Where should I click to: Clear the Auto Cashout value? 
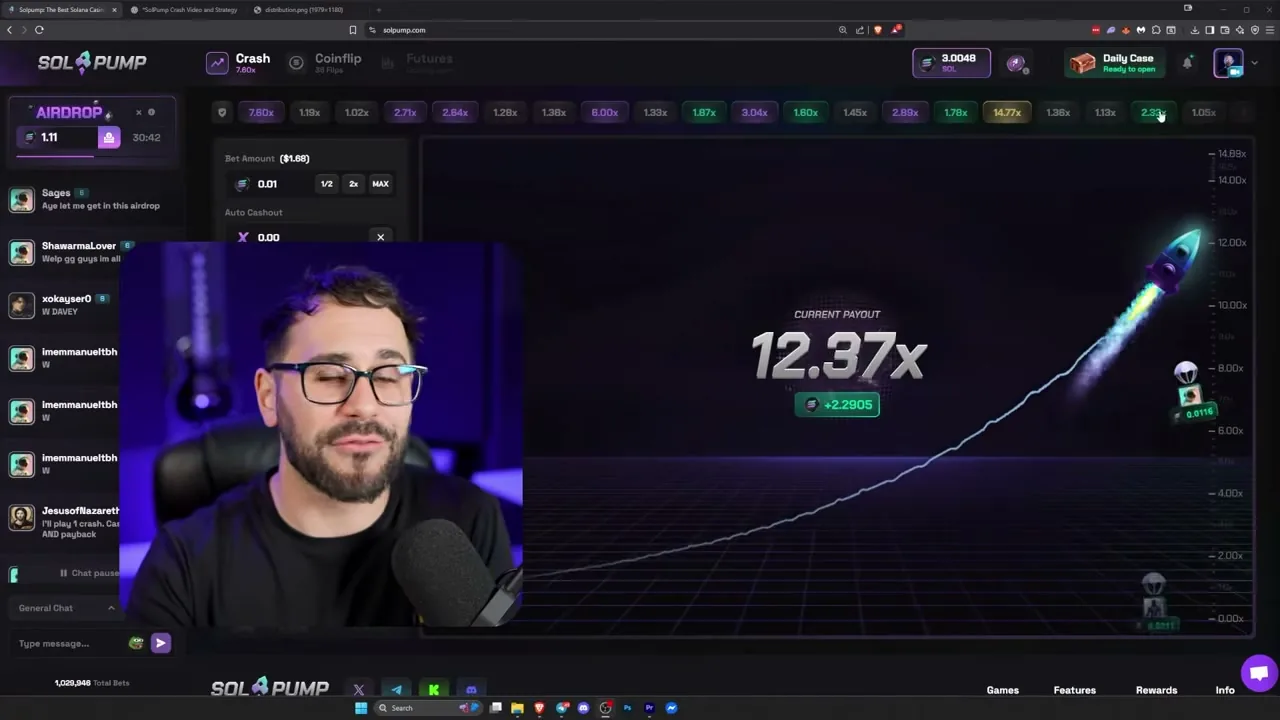[x=380, y=237]
